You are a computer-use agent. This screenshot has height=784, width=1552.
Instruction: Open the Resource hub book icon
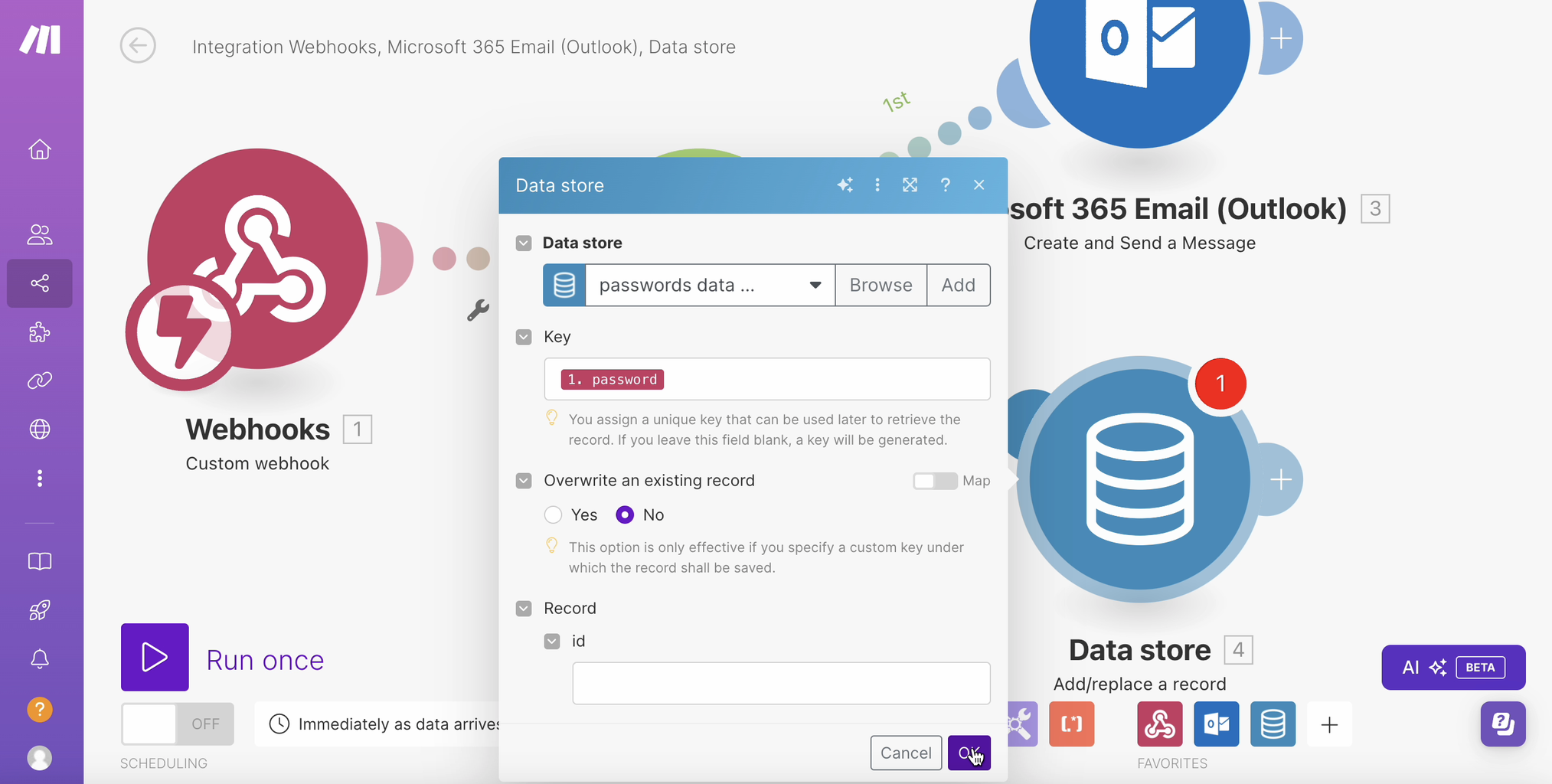[x=40, y=561]
